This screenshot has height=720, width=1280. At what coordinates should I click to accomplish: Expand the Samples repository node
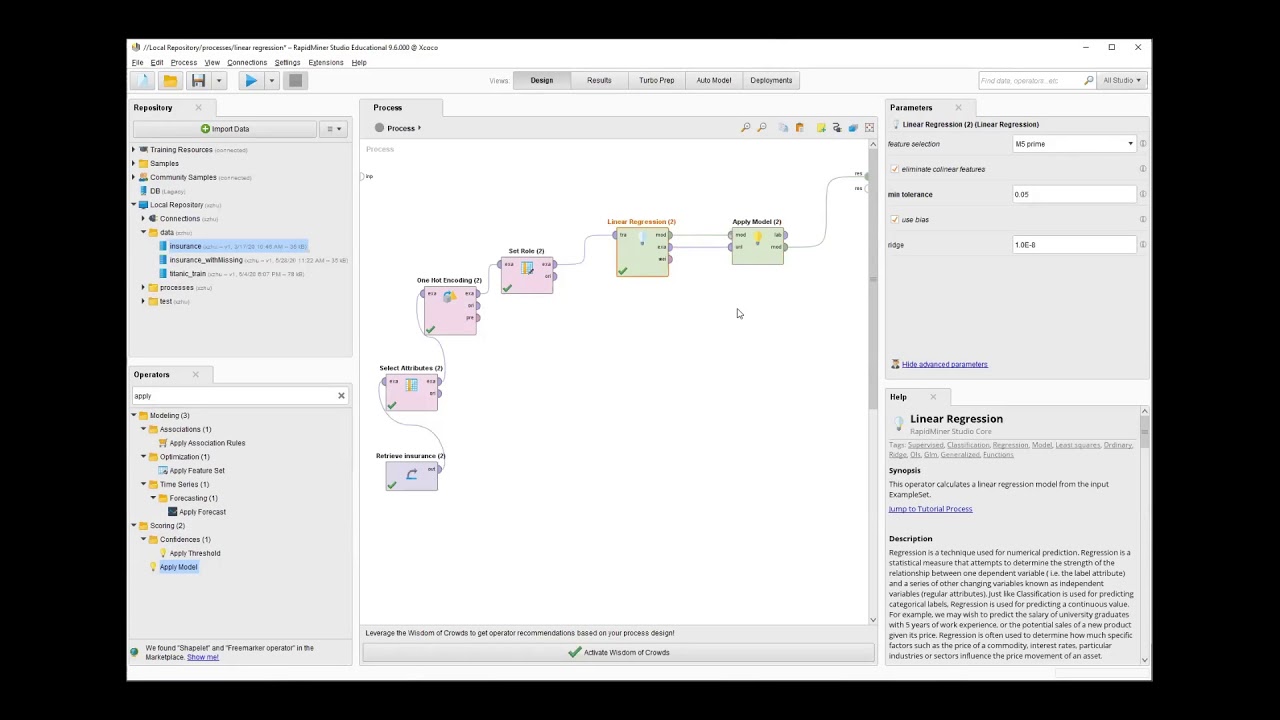tap(134, 163)
